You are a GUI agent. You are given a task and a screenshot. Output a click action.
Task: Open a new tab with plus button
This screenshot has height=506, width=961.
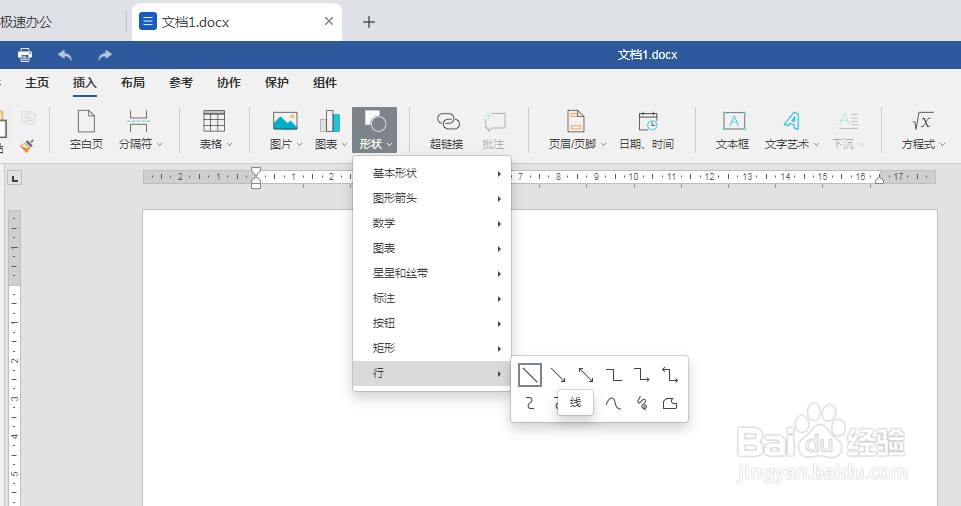368,22
